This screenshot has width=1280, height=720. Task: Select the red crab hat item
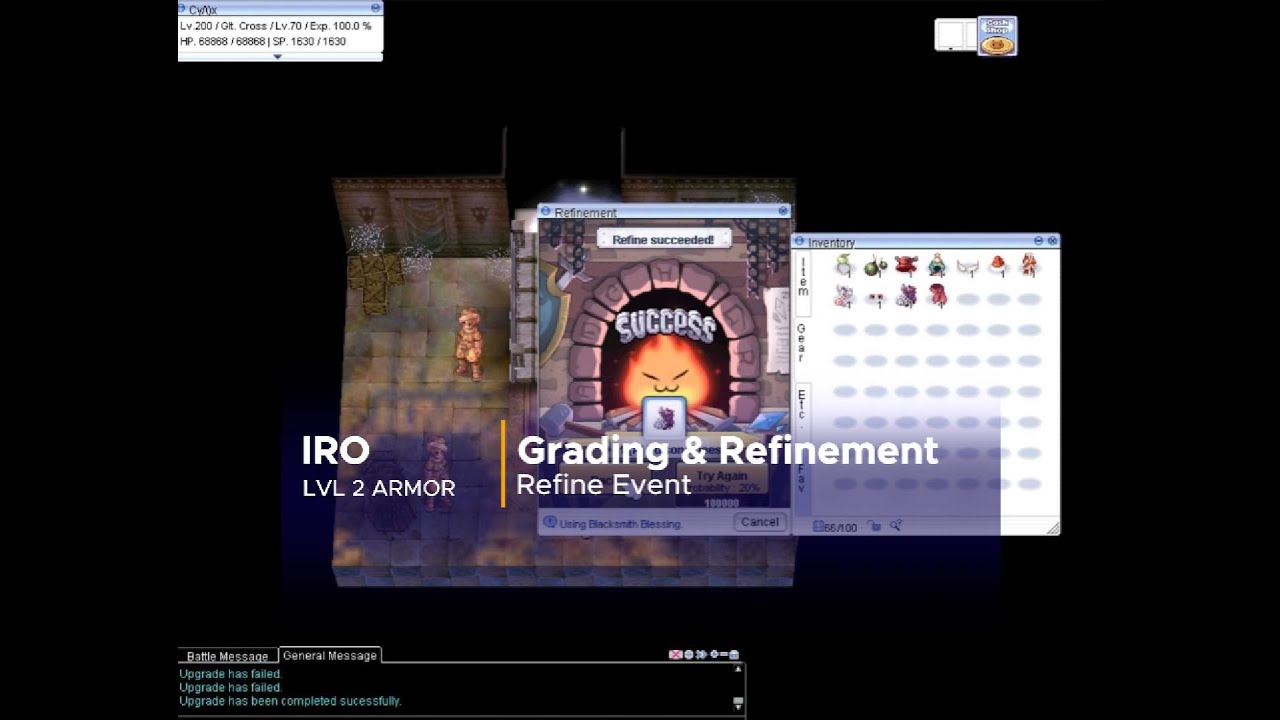pyautogui.click(x=906, y=266)
